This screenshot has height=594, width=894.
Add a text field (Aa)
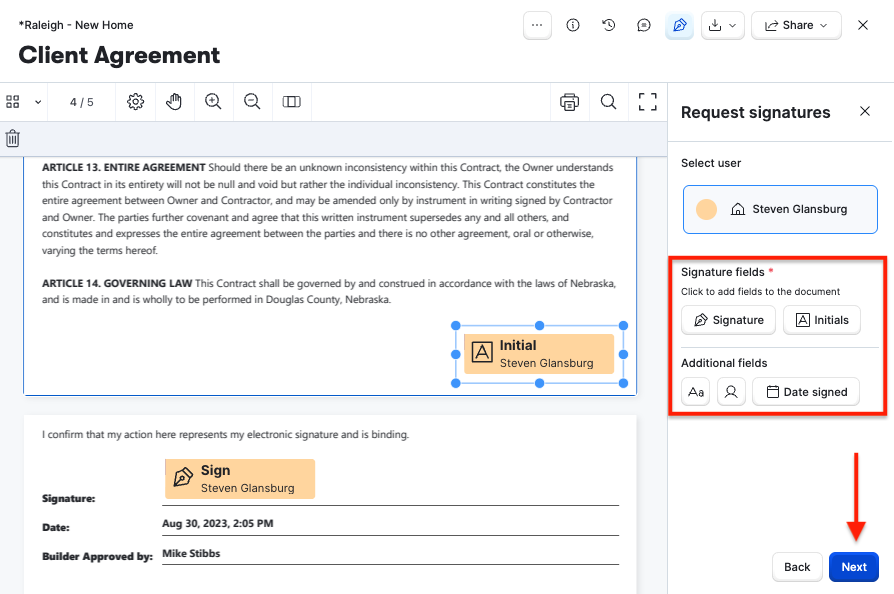tap(696, 392)
